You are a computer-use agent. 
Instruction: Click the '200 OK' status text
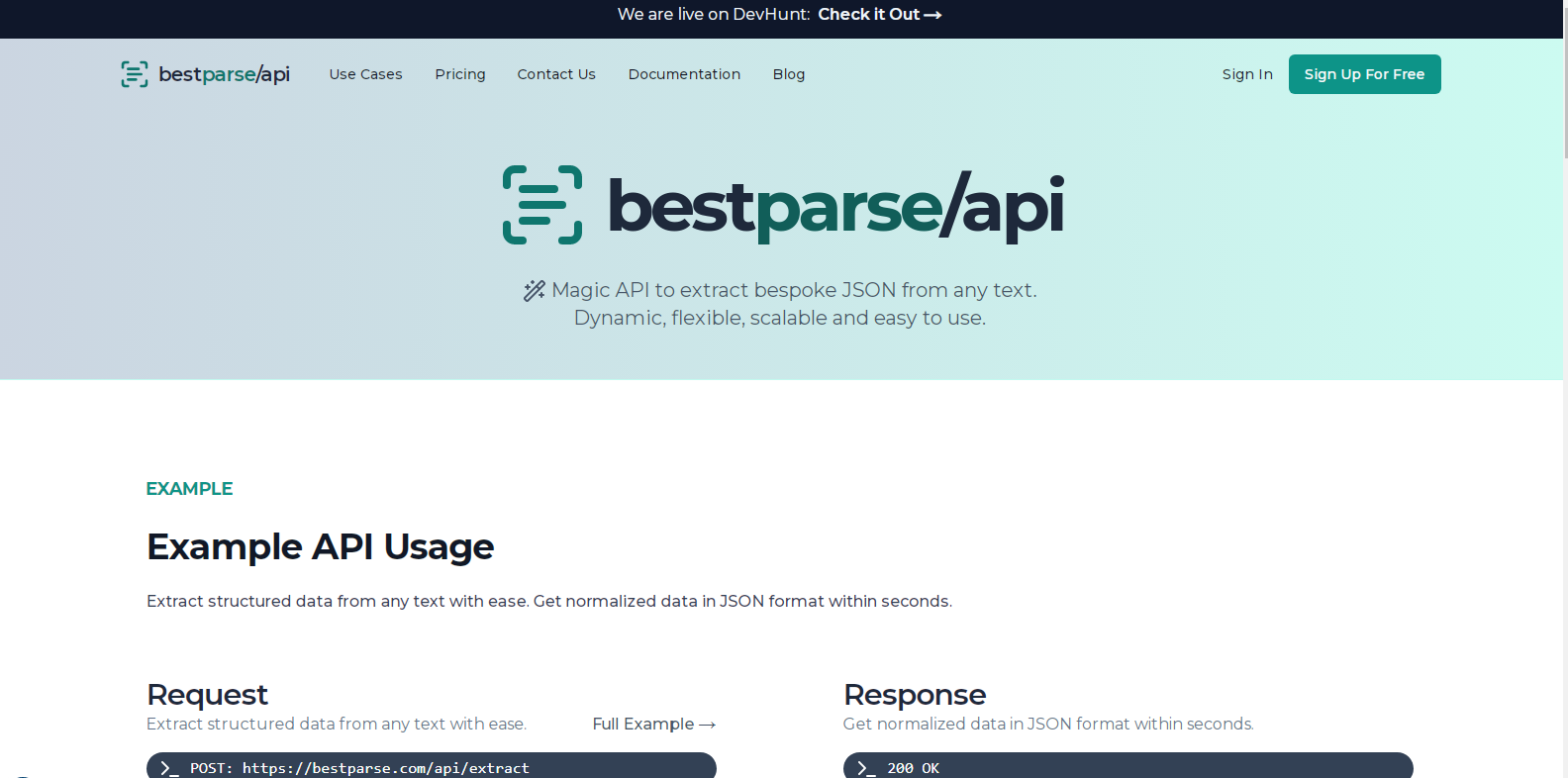tap(914, 768)
